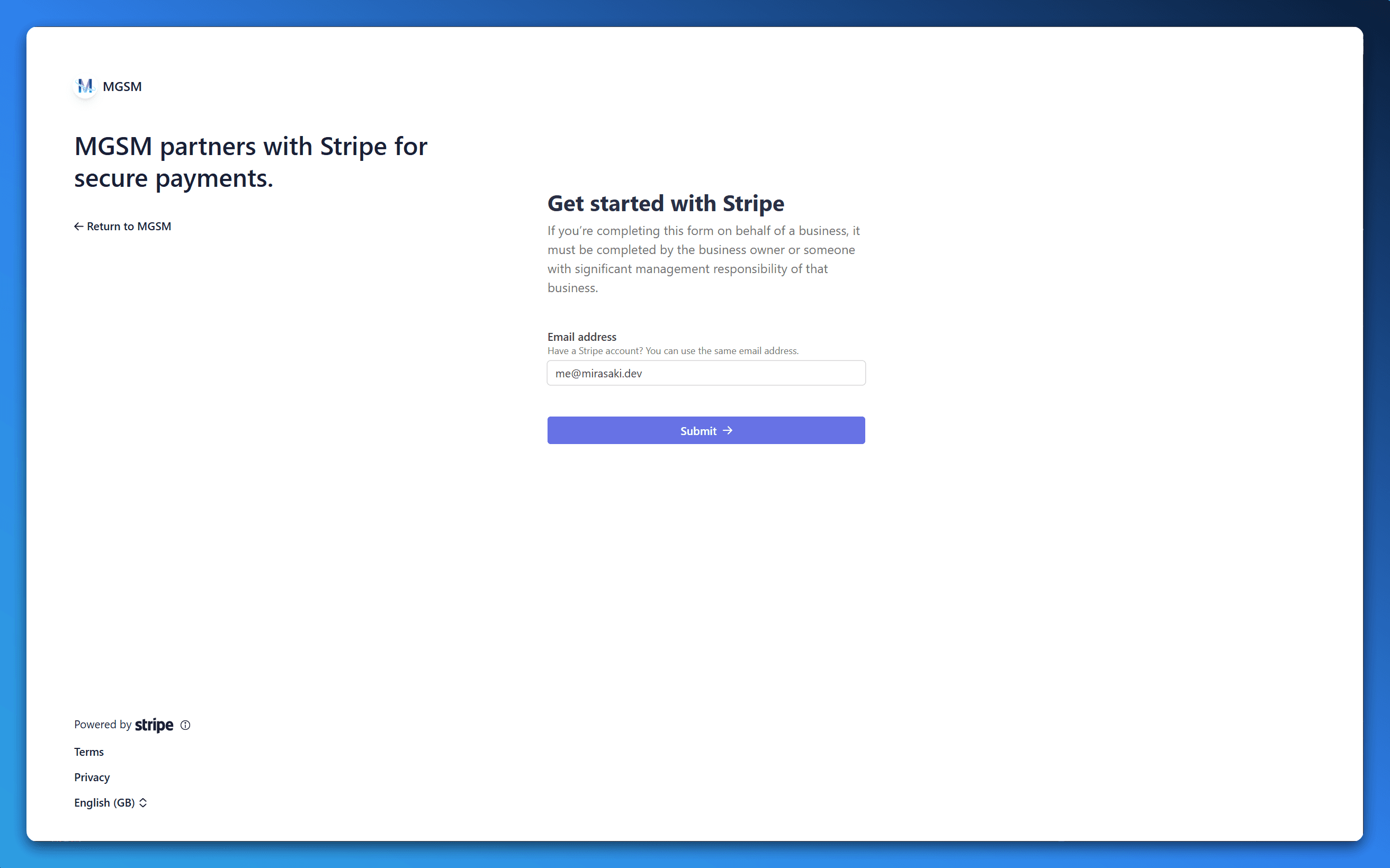Screen dimensions: 1390x868
Task: Click the business owner notice paragraph
Action: (x=704, y=259)
